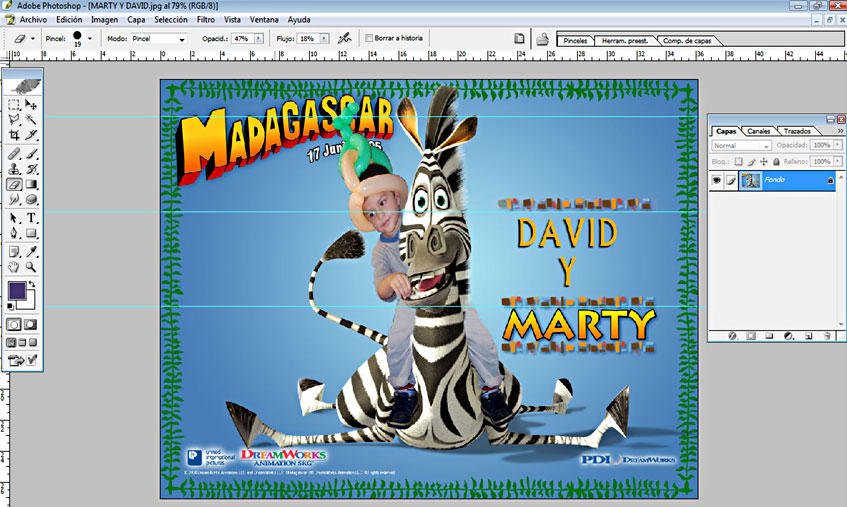The image size is (847, 507).
Task: Open the Filtro menu
Action: click(x=206, y=19)
